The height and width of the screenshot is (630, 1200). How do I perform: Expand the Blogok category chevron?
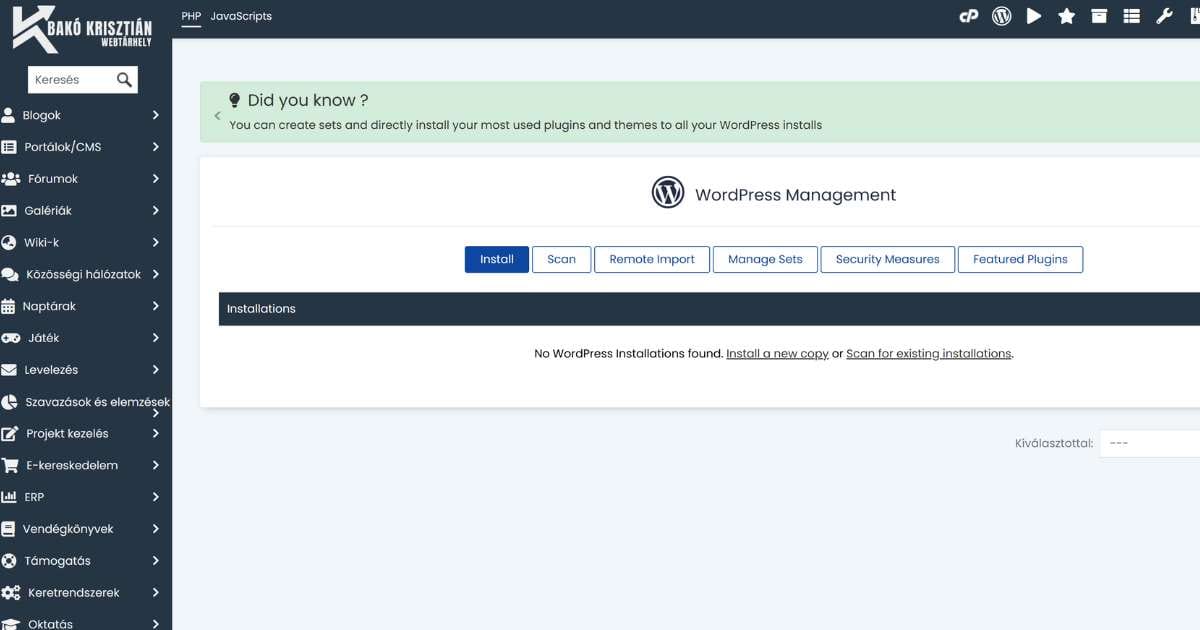(x=156, y=115)
